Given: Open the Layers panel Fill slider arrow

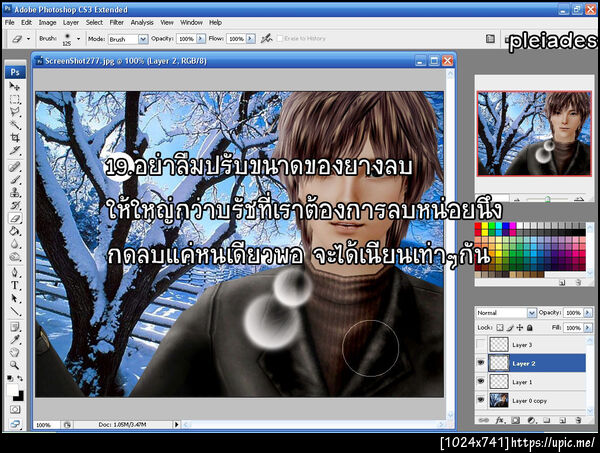Looking at the screenshot, I should (588, 328).
